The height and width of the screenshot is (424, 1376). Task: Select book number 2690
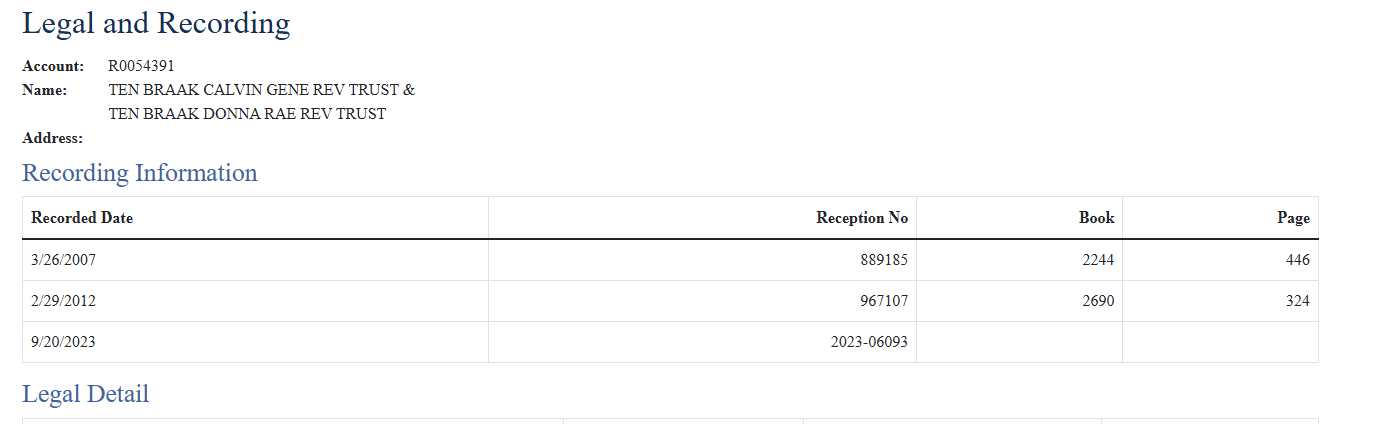[1097, 301]
